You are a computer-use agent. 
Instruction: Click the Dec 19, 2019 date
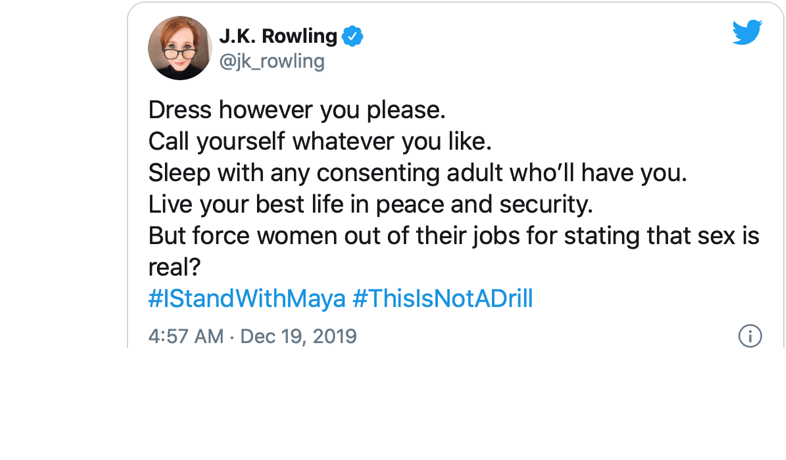pos(299,336)
